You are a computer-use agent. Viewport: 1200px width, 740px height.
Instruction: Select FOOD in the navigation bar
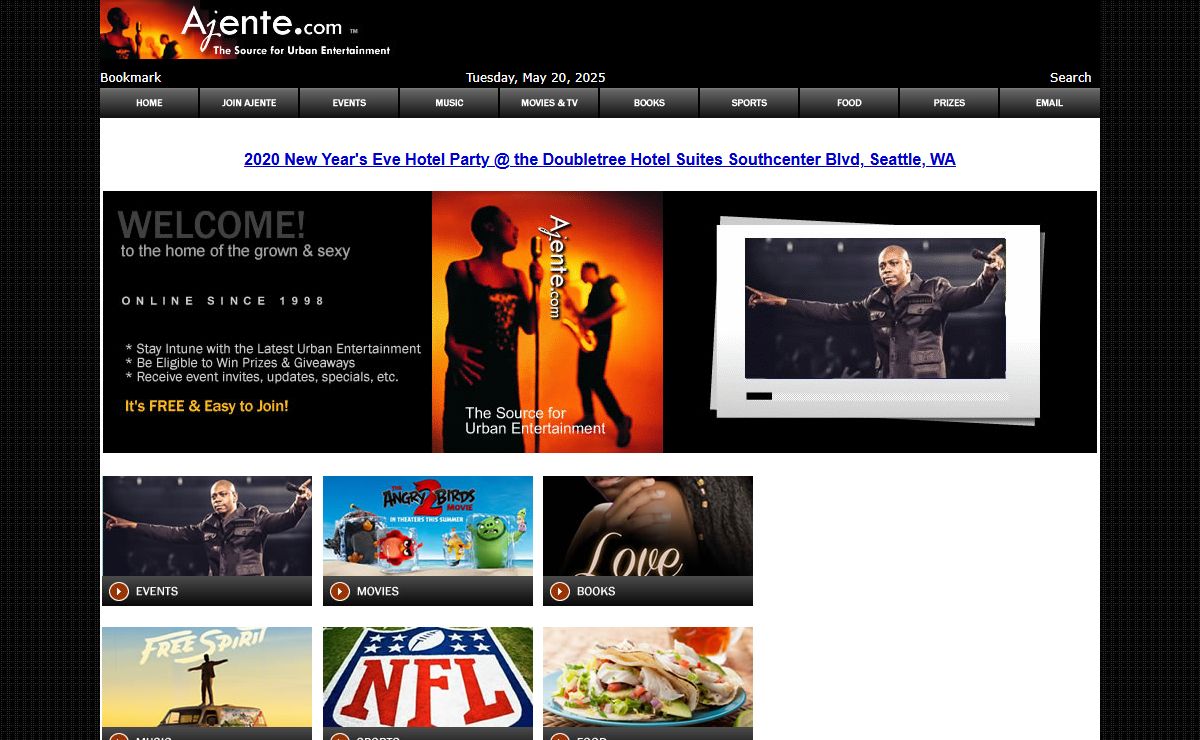point(849,103)
